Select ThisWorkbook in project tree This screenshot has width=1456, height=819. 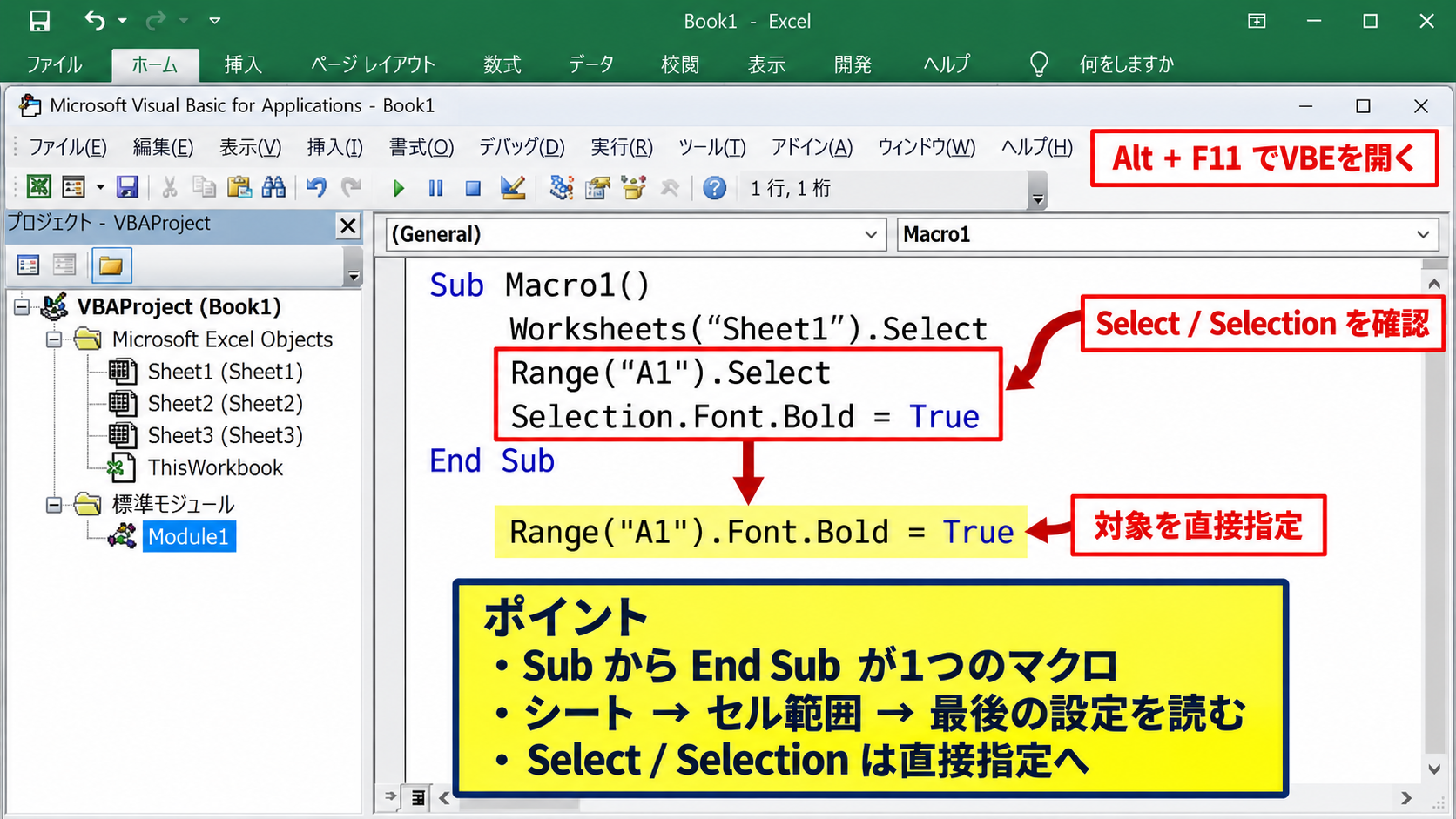(215, 467)
